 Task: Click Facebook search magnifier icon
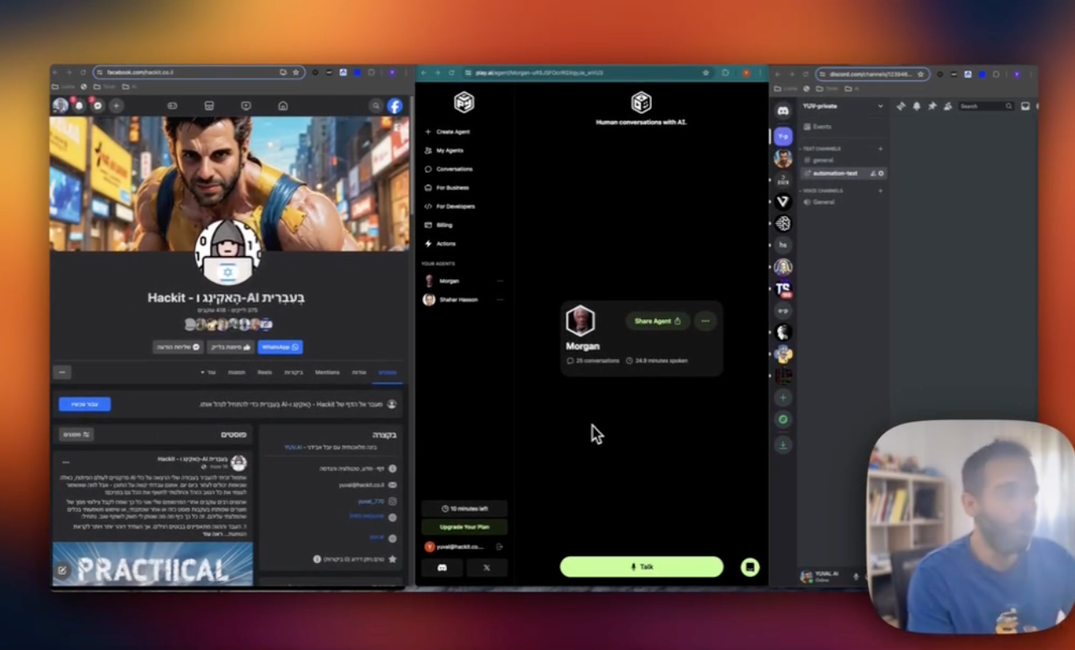pos(376,106)
